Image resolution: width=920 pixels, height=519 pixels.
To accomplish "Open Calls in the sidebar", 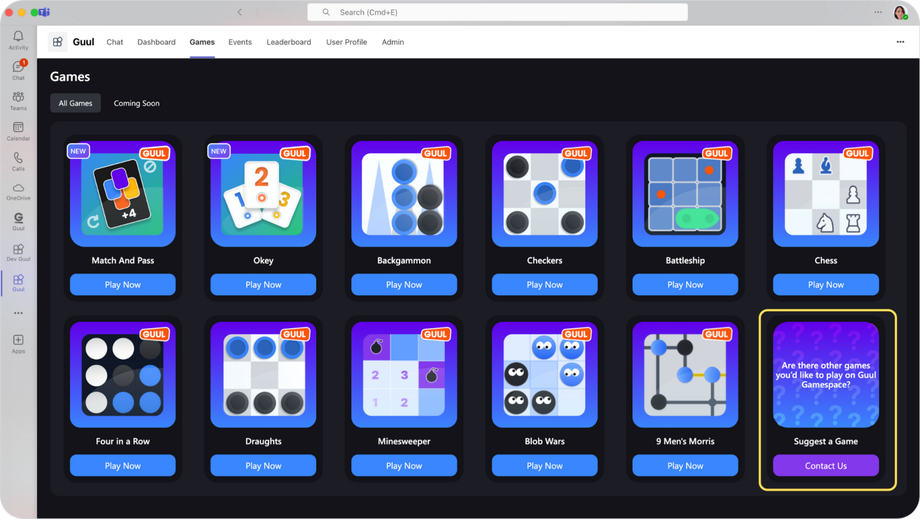I will click(x=18, y=161).
